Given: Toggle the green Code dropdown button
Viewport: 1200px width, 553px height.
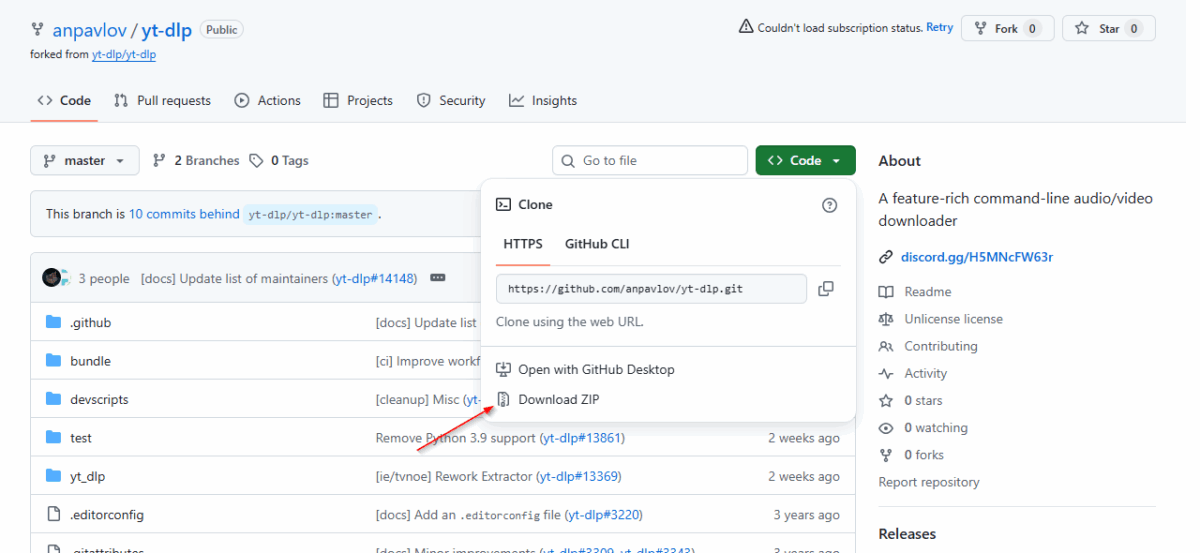Looking at the screenshot, I should [805, 161].
